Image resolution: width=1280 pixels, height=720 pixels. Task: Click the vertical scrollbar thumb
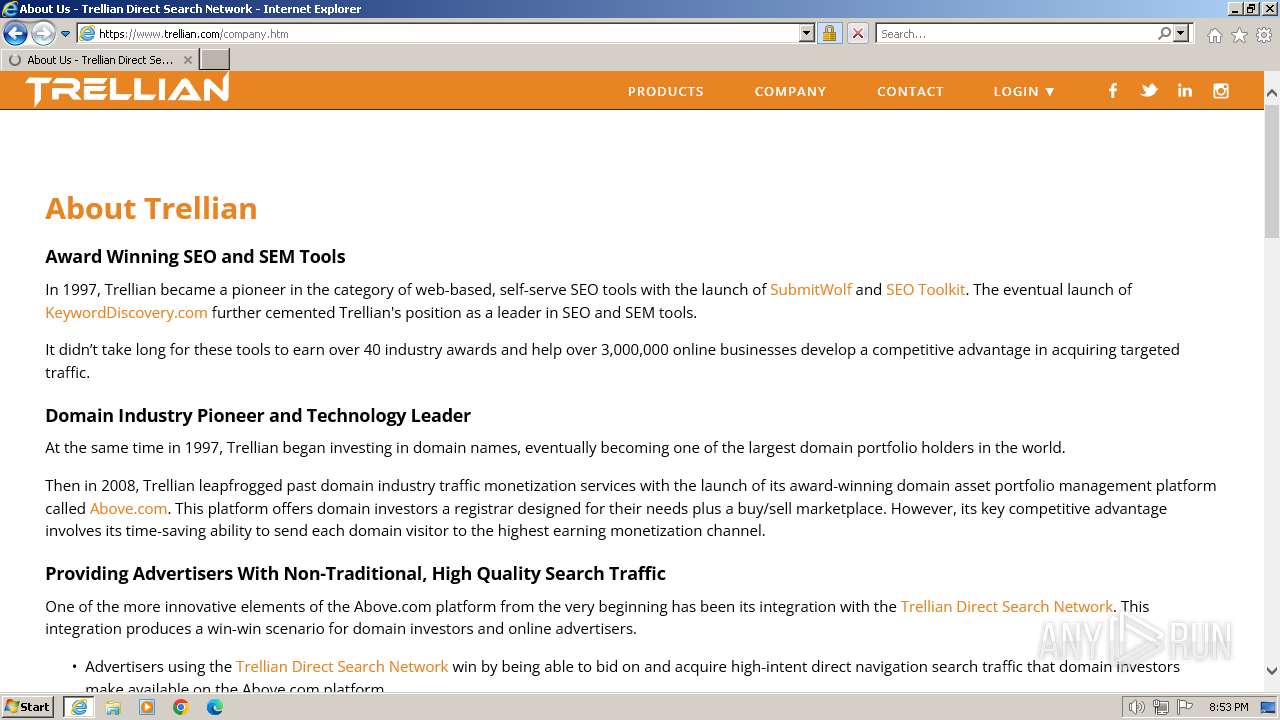(1272, 170)
